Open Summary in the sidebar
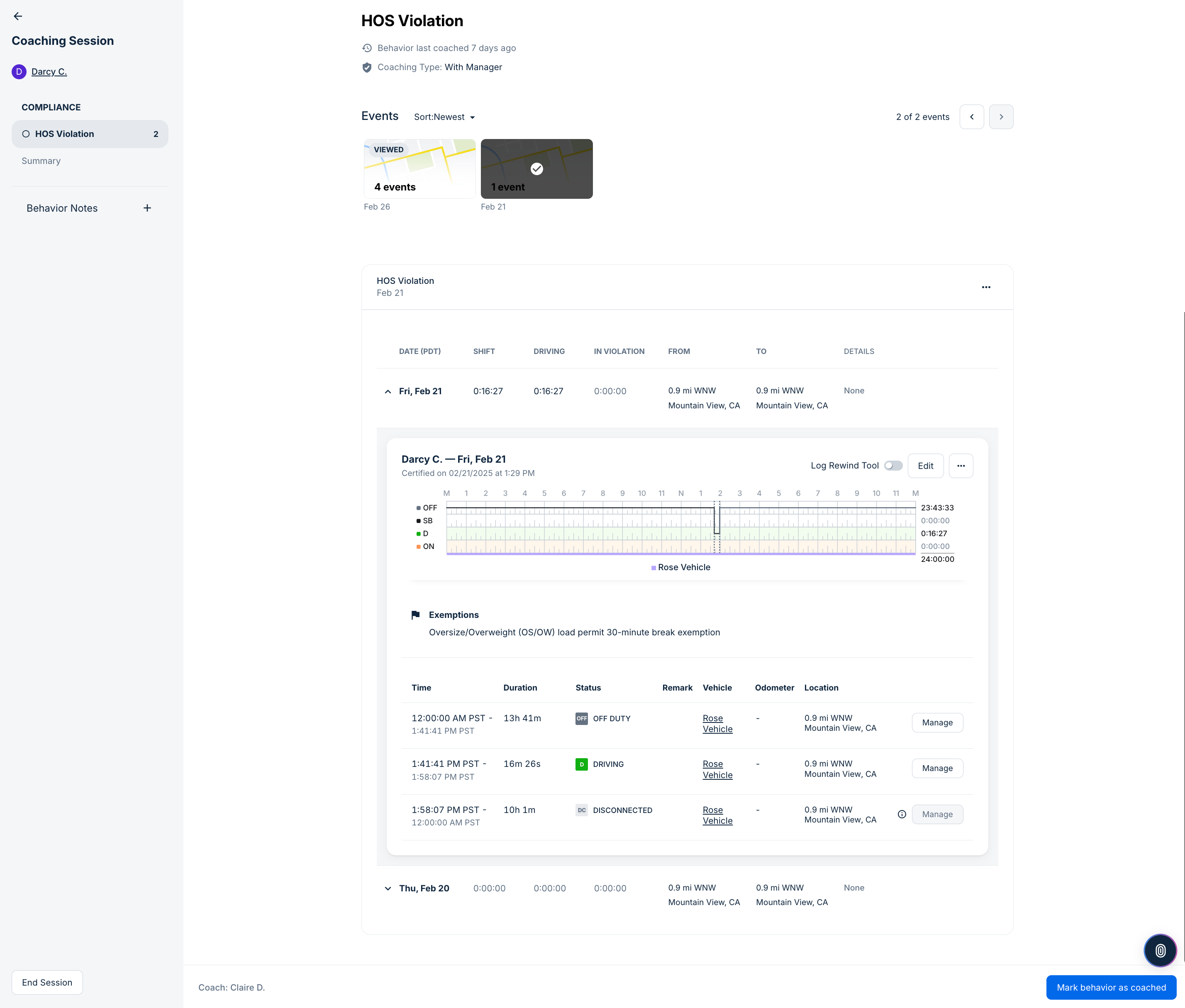 tap(41, 161)
